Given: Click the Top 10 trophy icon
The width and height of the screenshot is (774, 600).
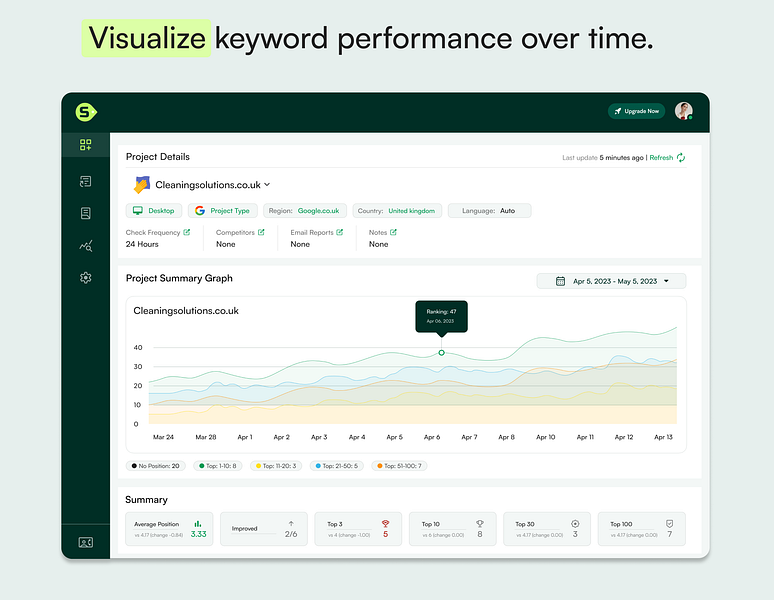Looking at the screenshot, I should click(x=480, y=524).
